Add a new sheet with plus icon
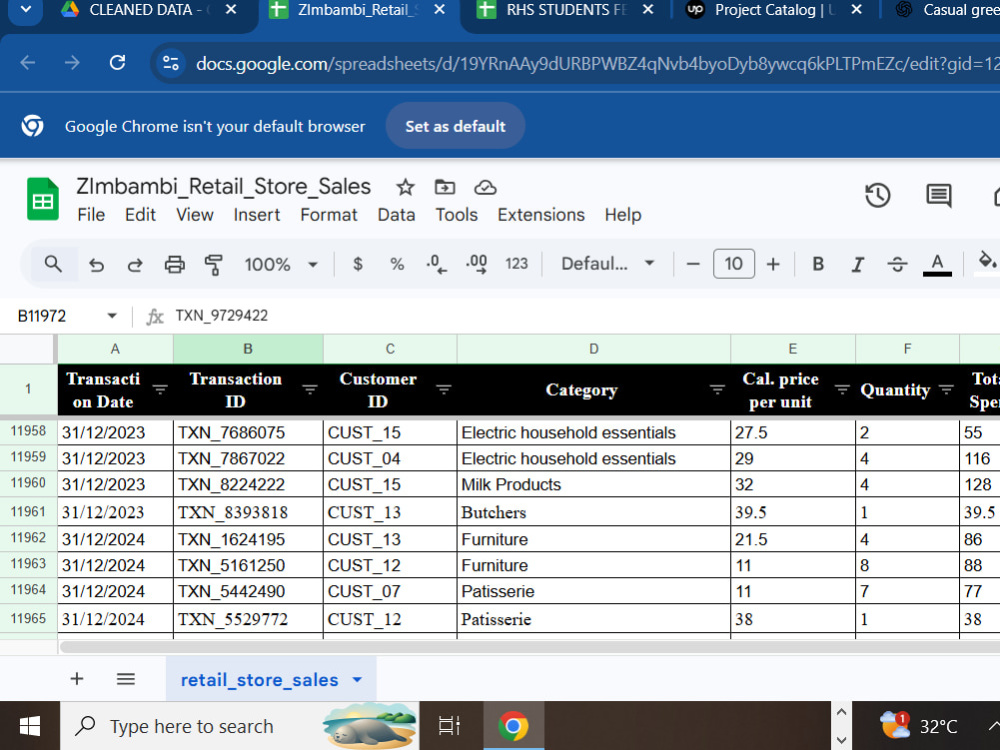This screenshot has width=1000, height=750. [x=77, y=679]
